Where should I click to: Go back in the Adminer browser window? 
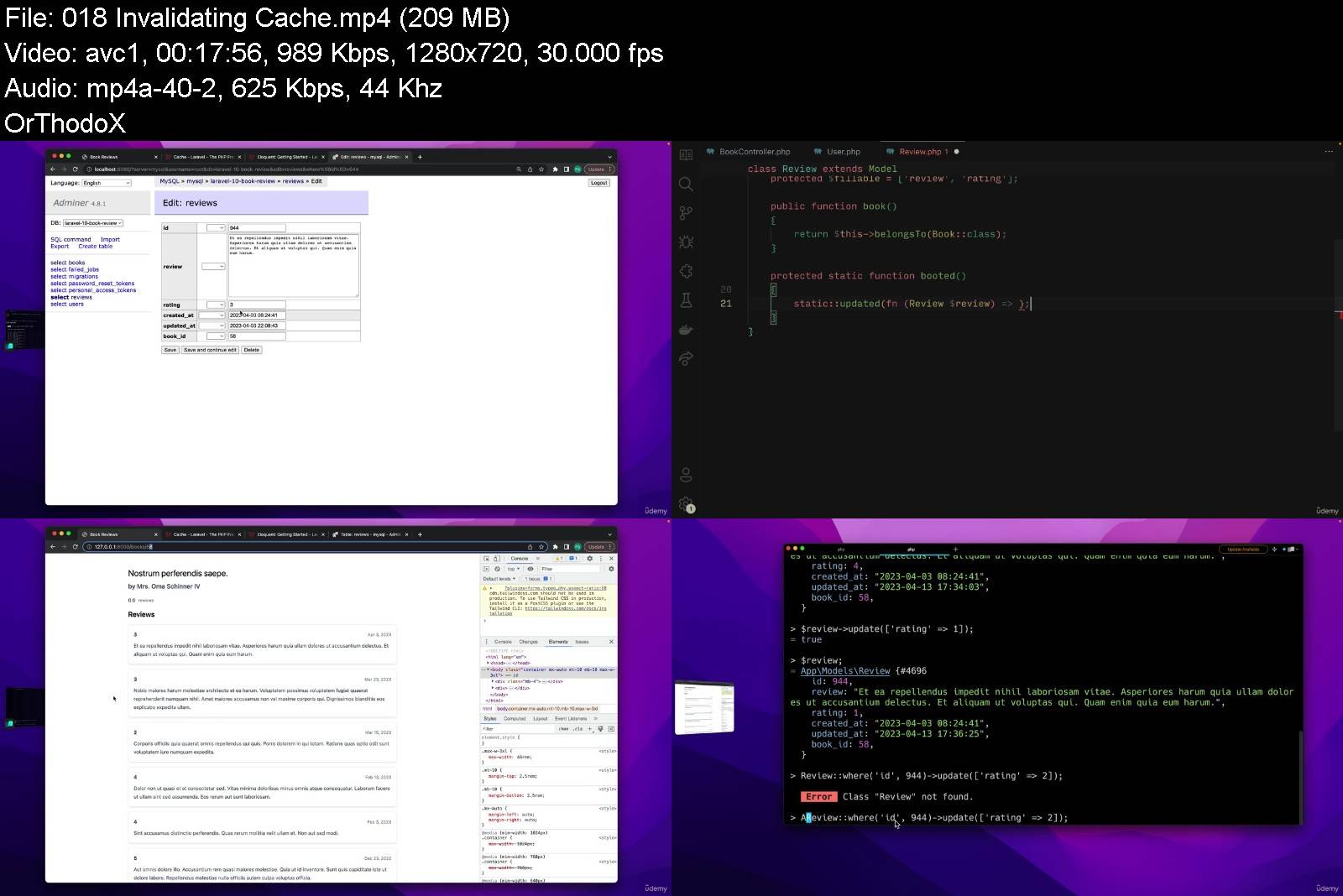pos(53,169)
